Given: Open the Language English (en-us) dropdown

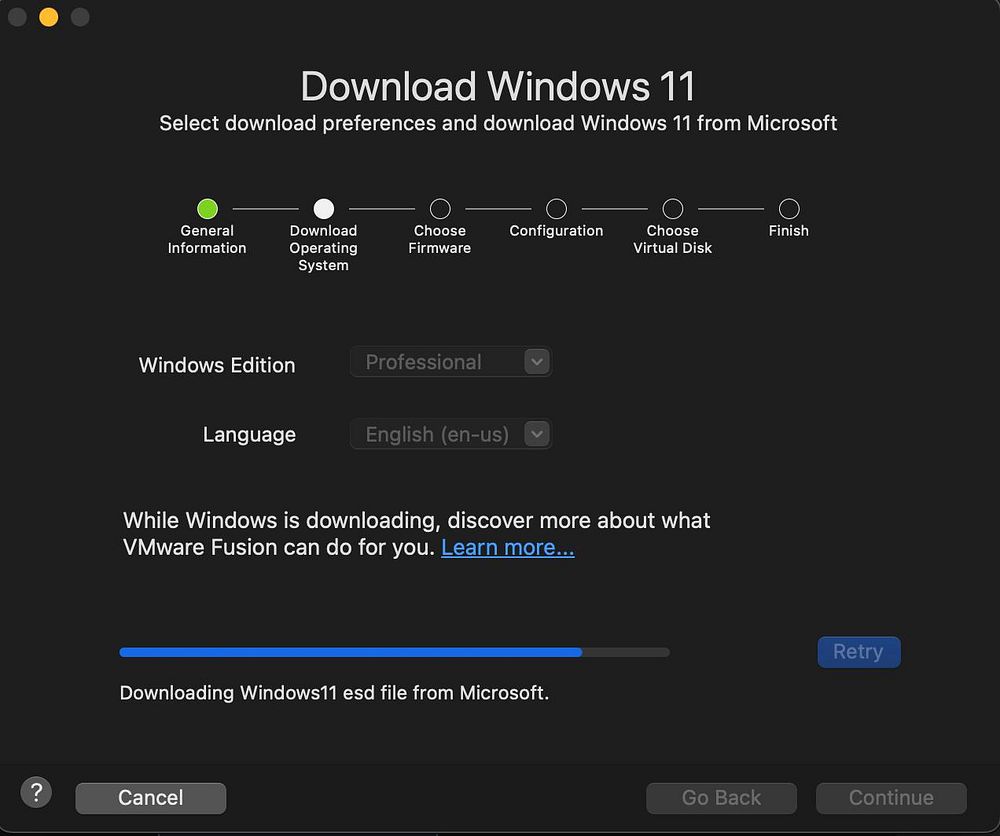Looking at the screenshot, I should tap(451, 434).
